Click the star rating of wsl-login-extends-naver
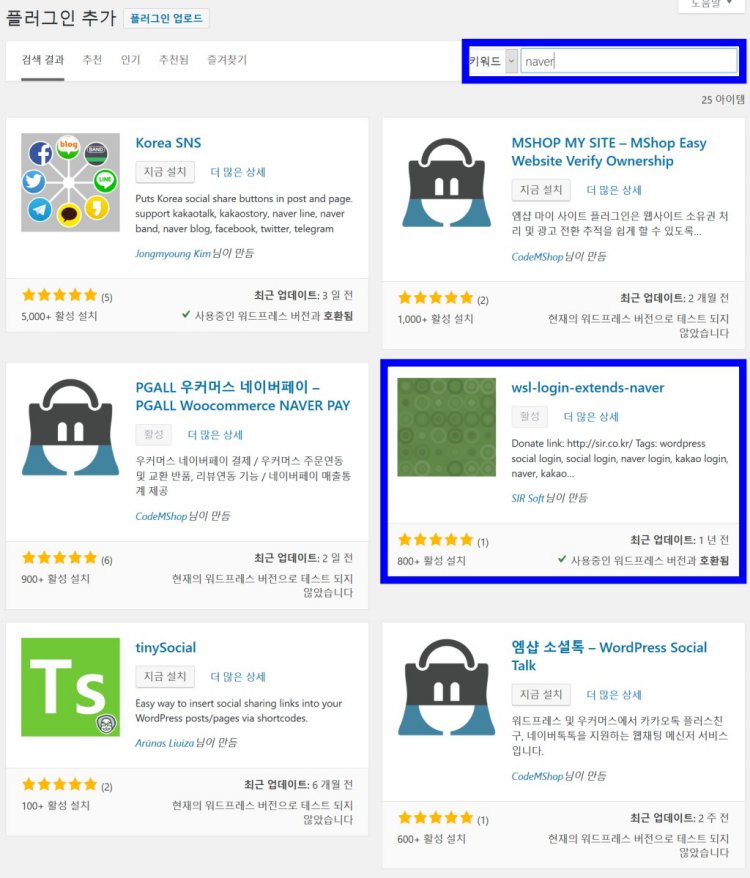The image size is (750, 878). click(435, 540)
